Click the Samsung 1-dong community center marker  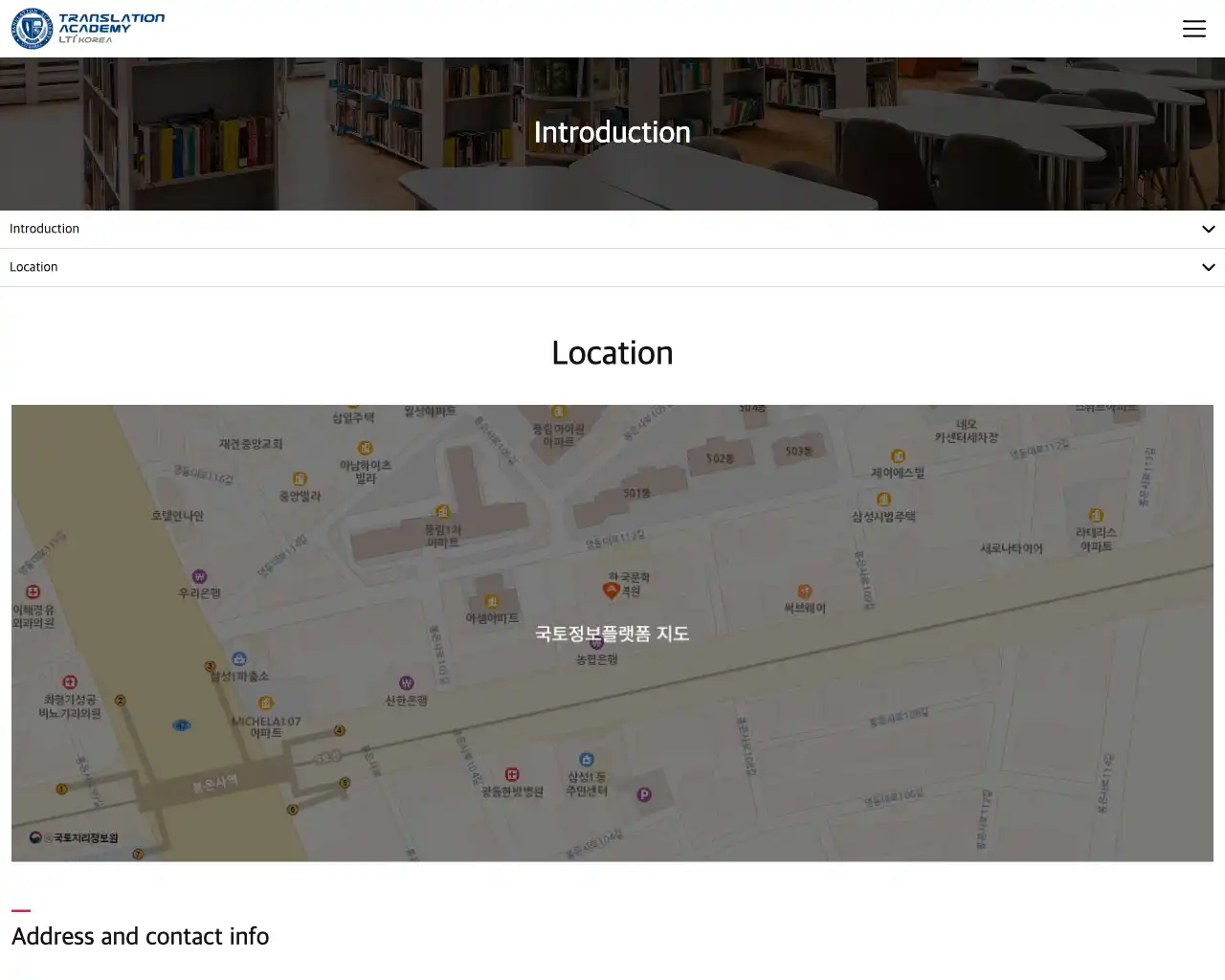click(x=587, y=761)
